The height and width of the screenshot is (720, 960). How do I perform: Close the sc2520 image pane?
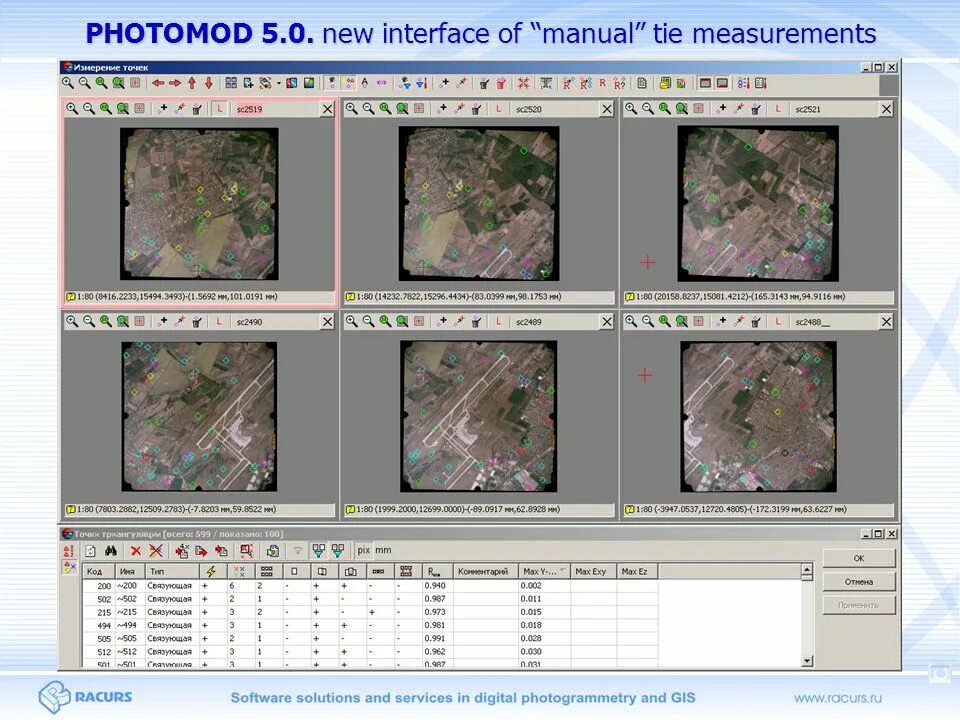[607, 109]
